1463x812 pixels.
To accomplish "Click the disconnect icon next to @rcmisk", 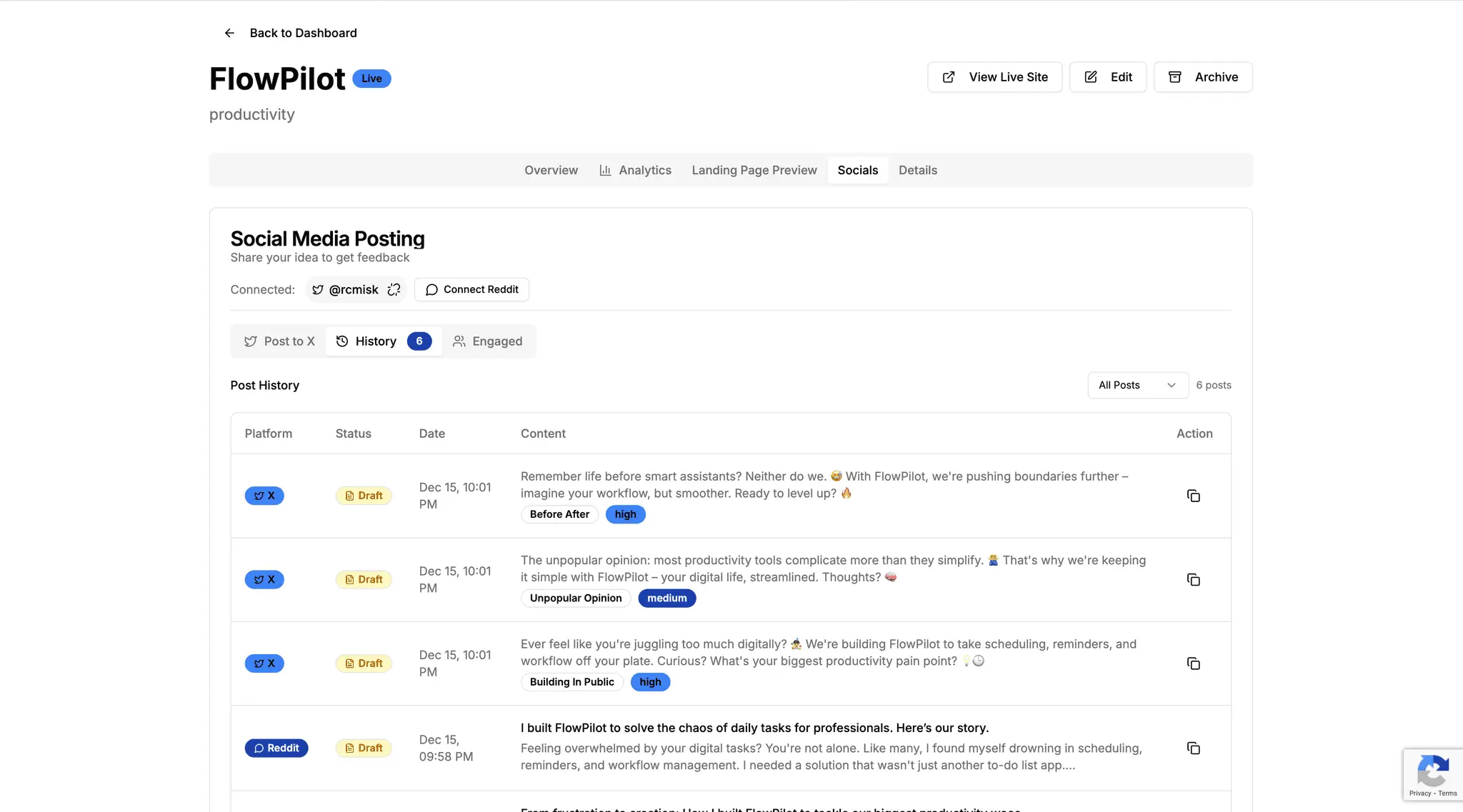I will point(394,289).
